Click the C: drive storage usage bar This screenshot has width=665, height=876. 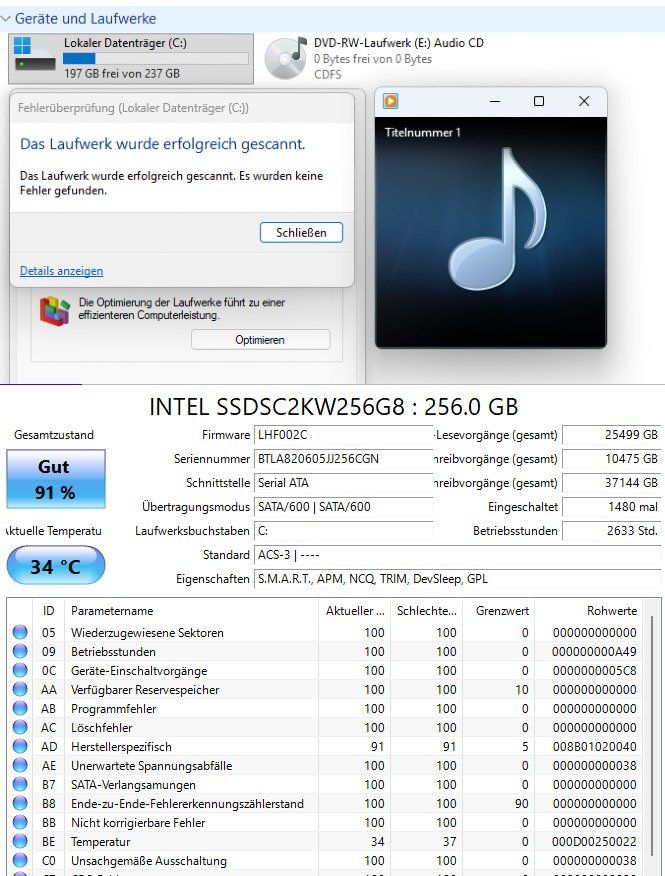click(x=156, y=58)
